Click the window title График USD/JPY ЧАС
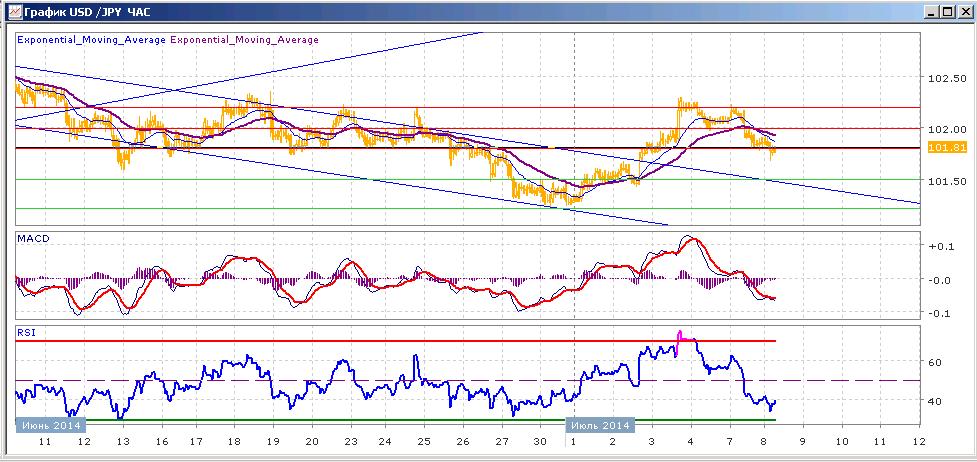The height and width of the screenshot is (462, 977). click(87, 12)
